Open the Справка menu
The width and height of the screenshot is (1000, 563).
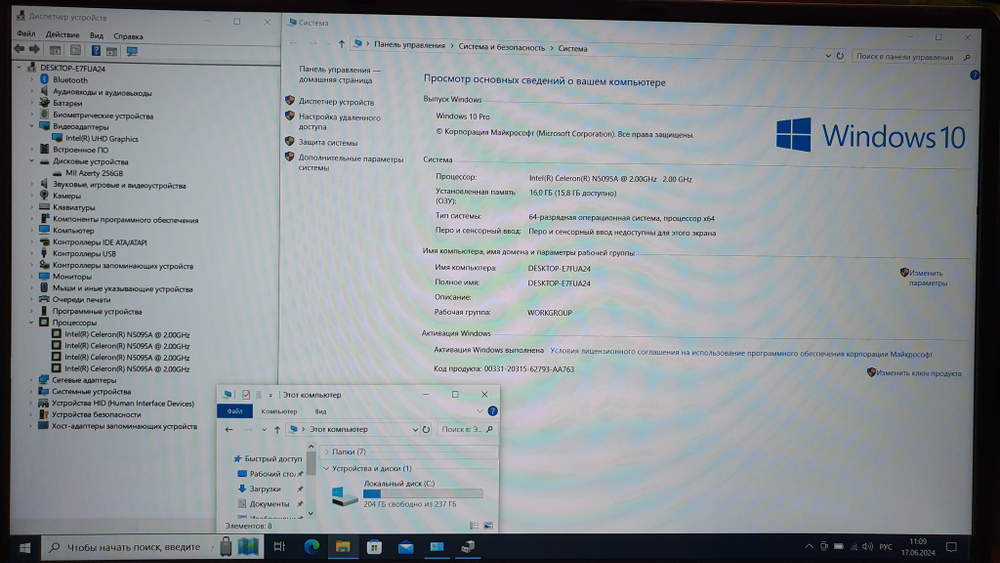click(128, 36)
